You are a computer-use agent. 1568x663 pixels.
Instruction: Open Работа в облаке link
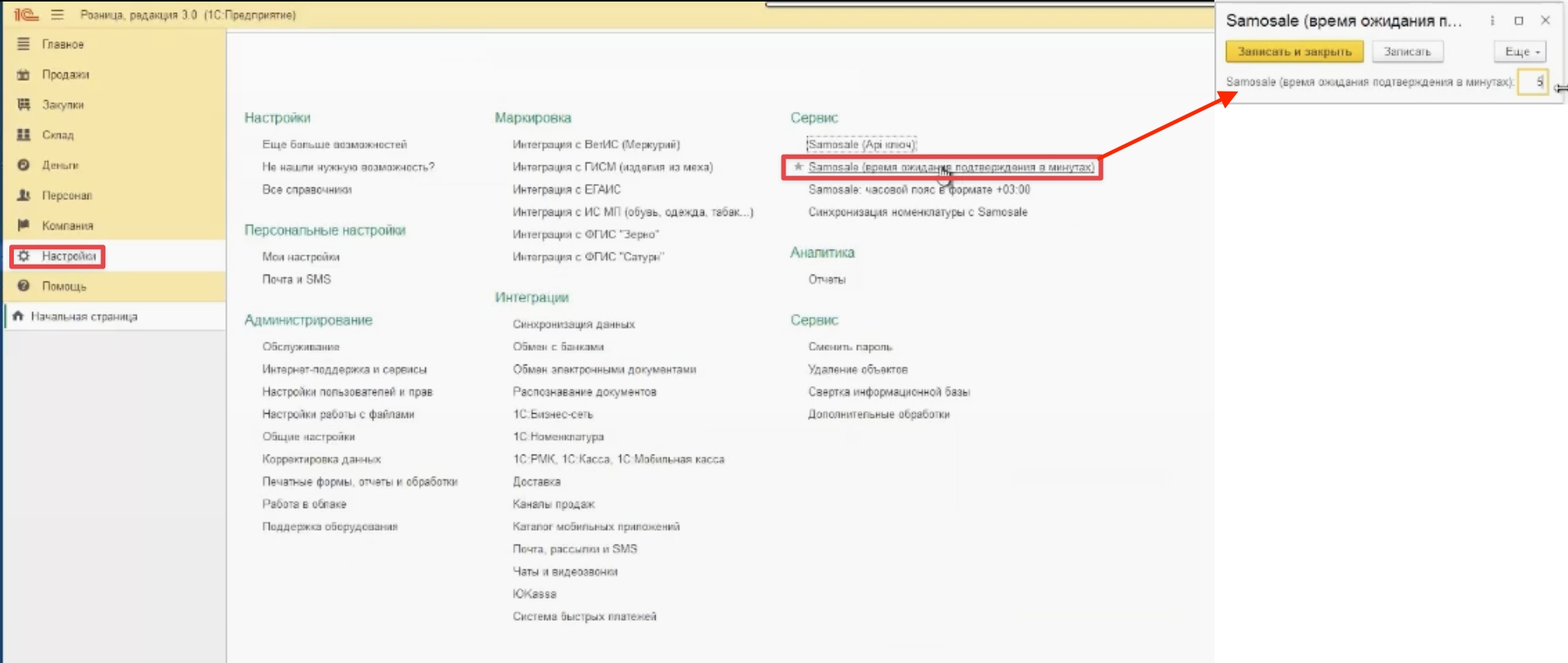click(304, 504)
